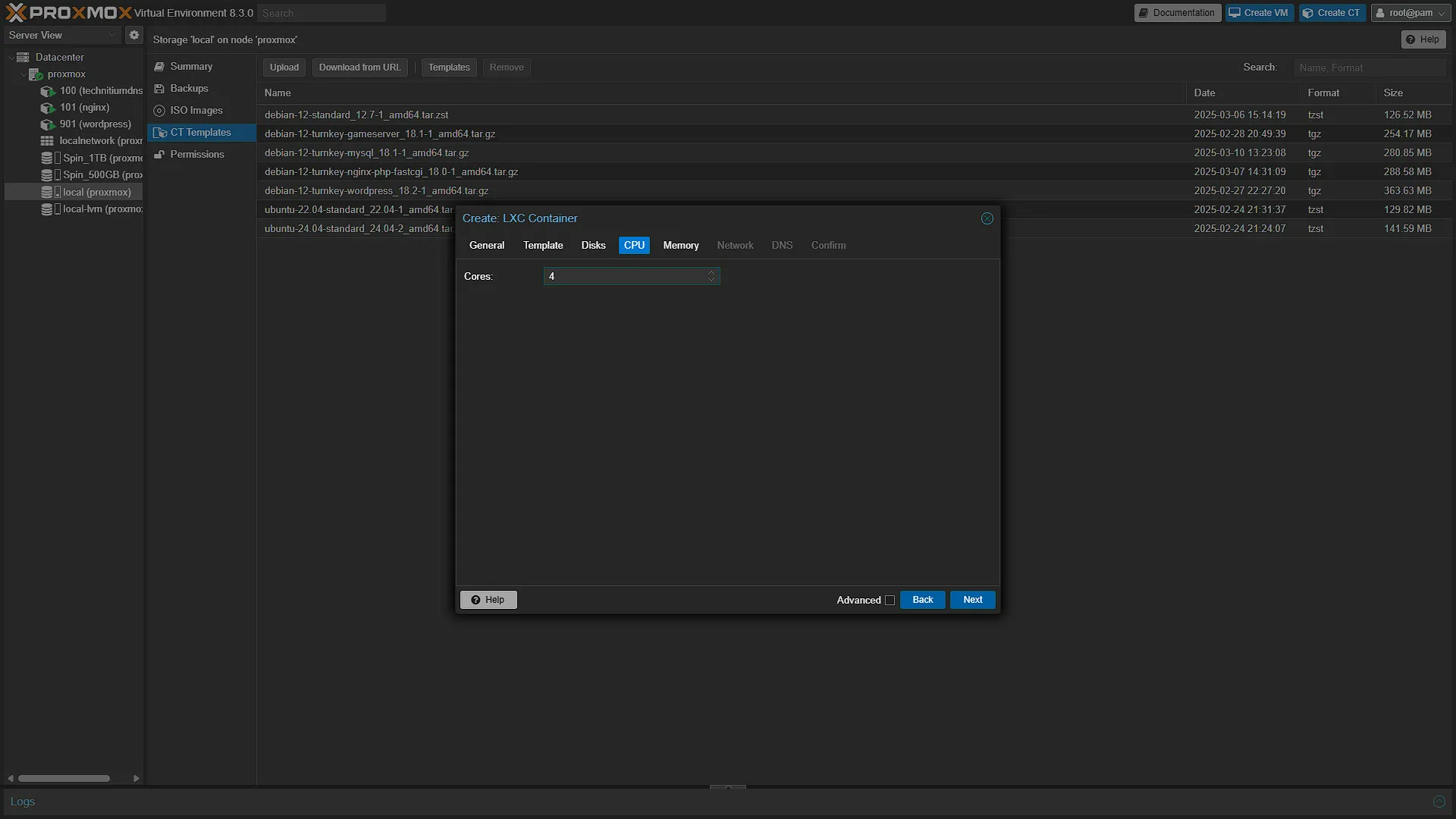This screenshot has height=819, width=1456.
Task: Click the Create CT cube icon
Action: (1307, 13)
